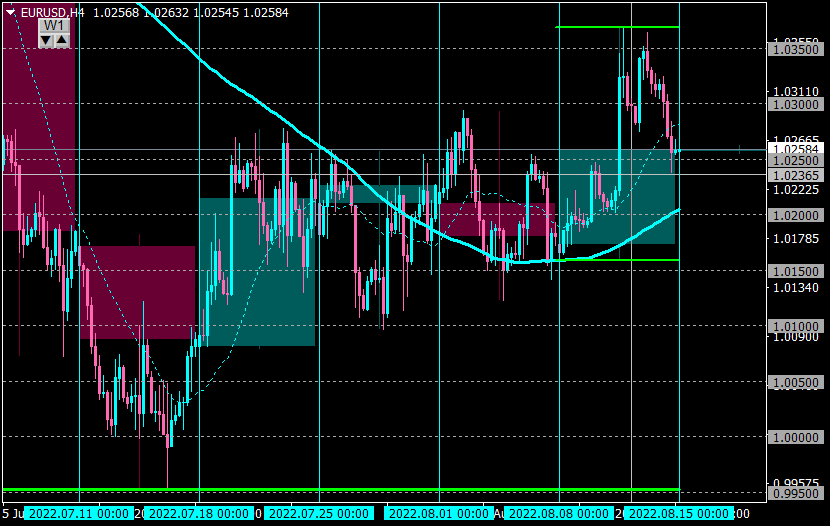Select the 2022.08.08 00:00 date label
The width and height of the screenshot is (830, 526).
click(x=559, y=513)
